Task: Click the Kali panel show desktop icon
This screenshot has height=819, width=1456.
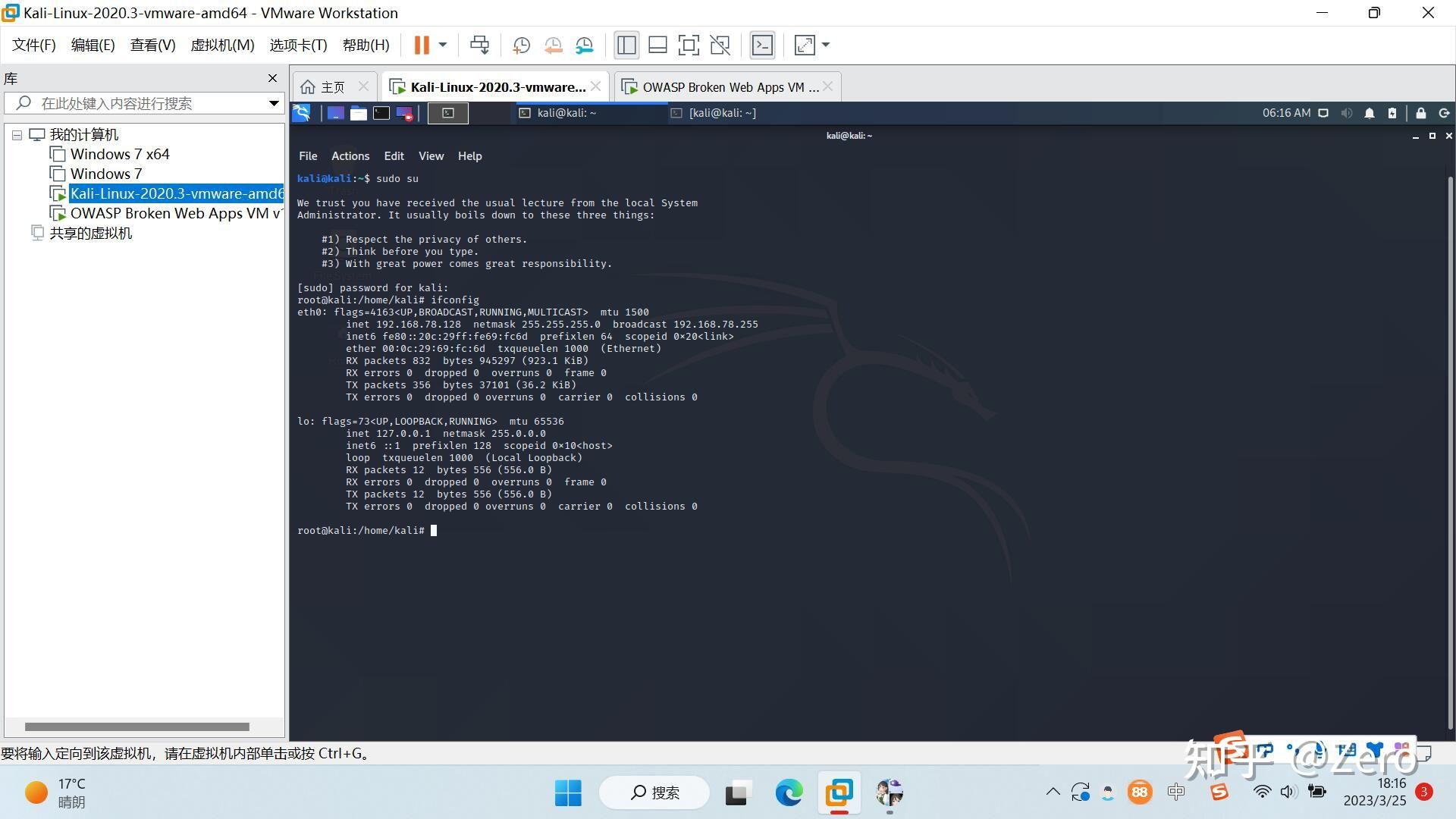Action: (336, 113)
